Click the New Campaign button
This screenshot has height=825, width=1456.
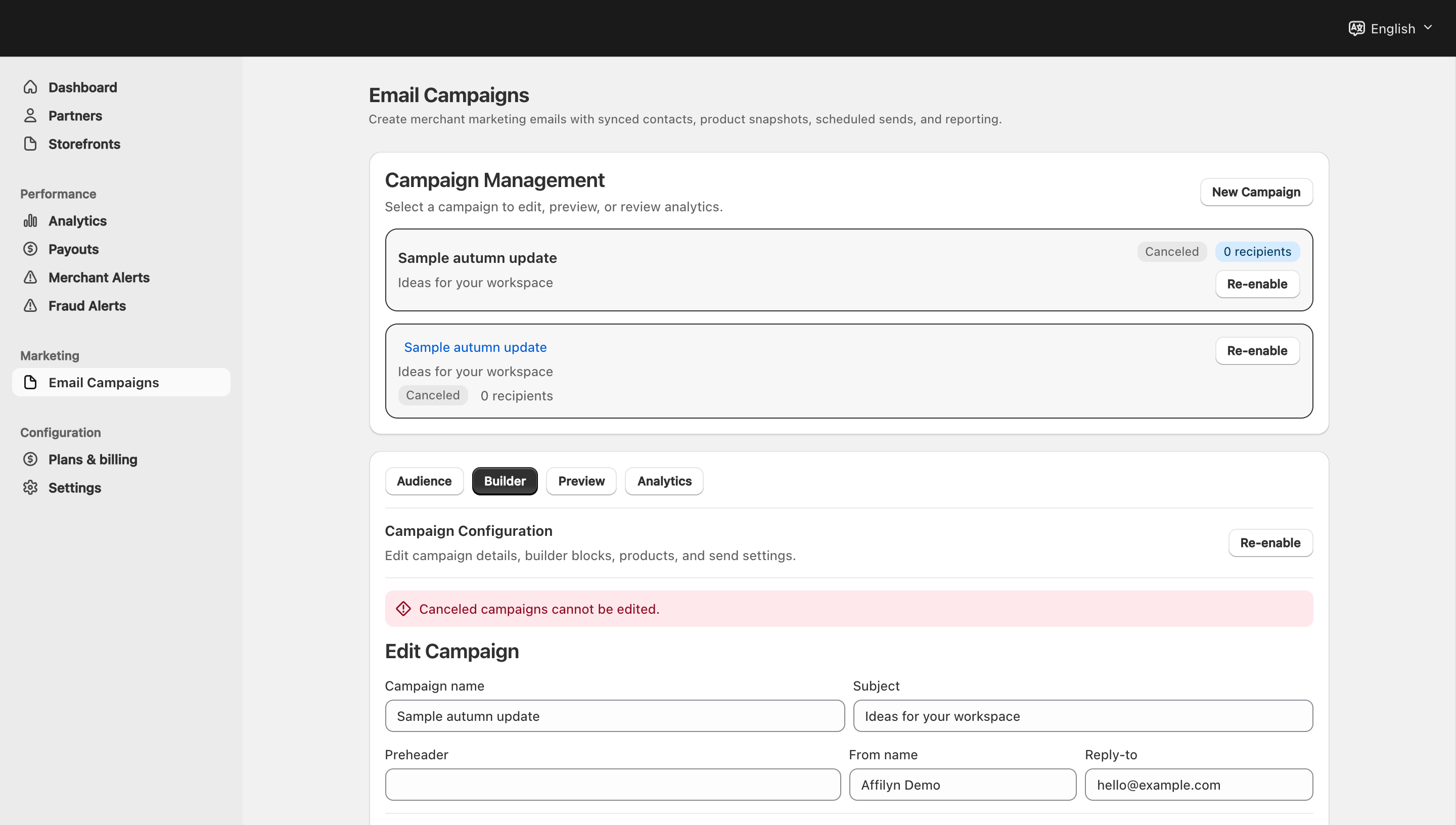[x=1256, y=192]
